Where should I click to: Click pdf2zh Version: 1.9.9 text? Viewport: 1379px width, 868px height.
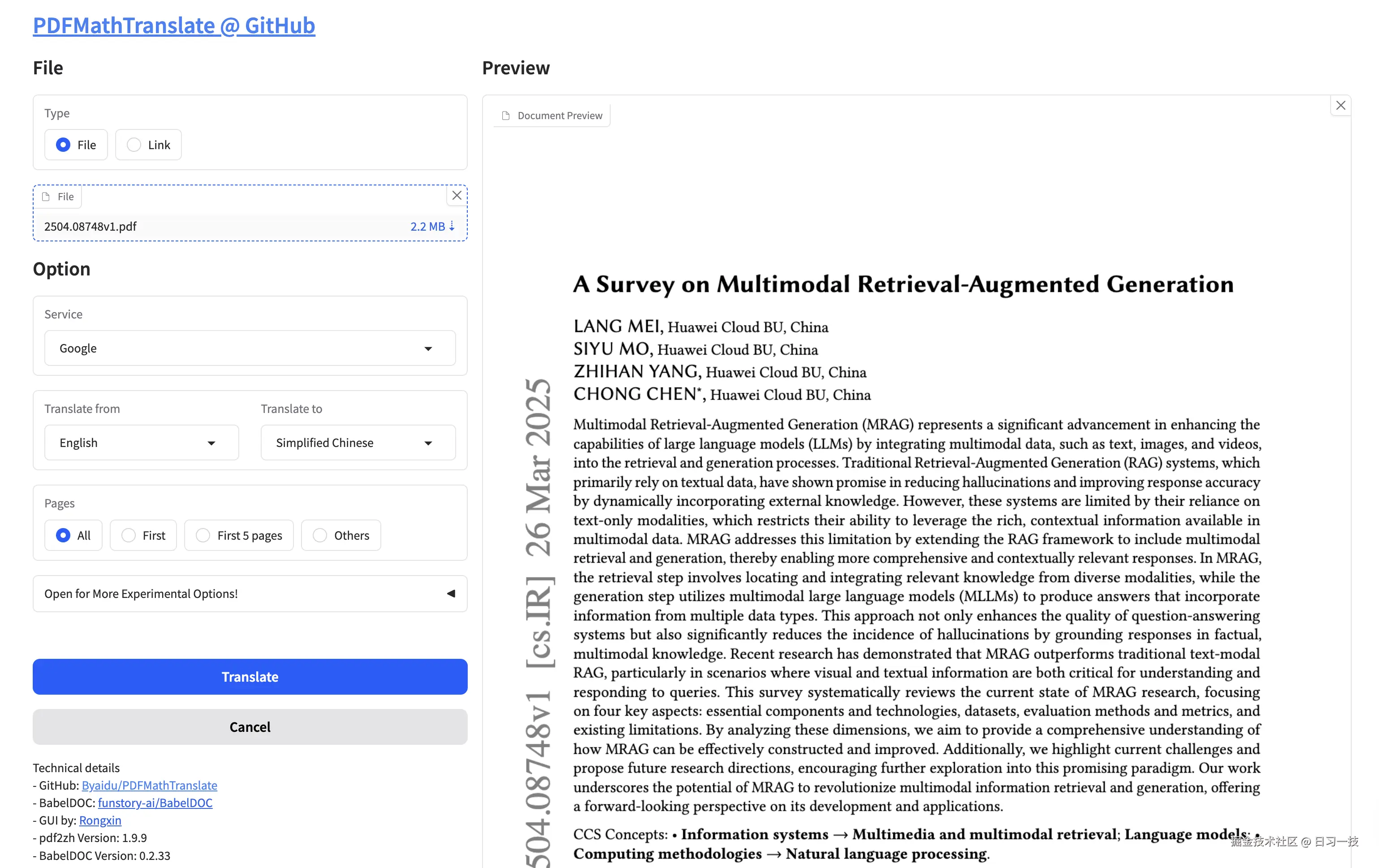(93, 838)
